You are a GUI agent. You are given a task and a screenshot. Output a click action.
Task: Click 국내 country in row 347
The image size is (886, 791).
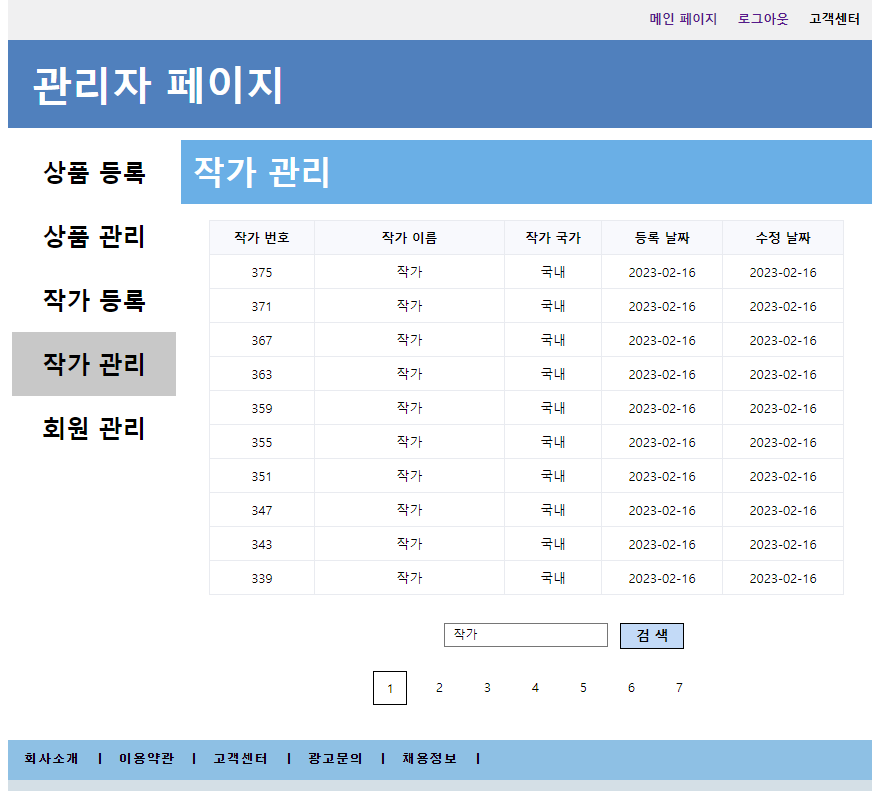(x=553, y=510)
